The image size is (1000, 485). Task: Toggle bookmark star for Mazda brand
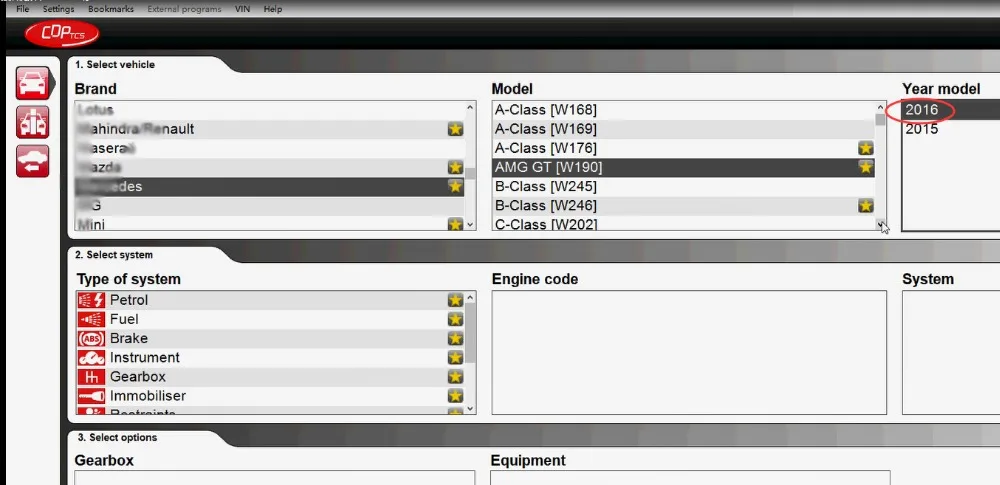[x=455, y=167]
